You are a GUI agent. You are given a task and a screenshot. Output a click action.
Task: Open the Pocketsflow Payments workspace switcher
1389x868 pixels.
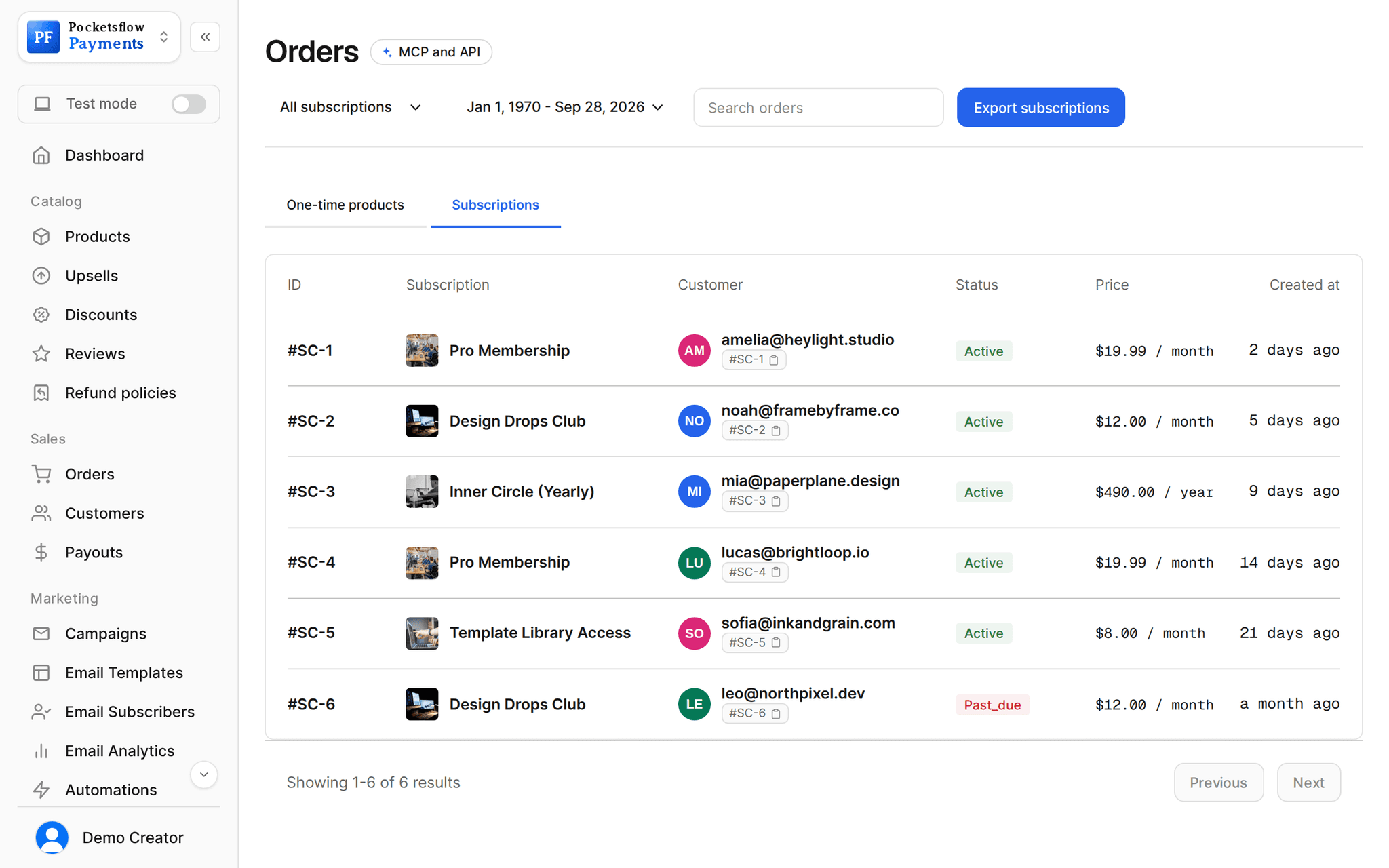[99, 37]
